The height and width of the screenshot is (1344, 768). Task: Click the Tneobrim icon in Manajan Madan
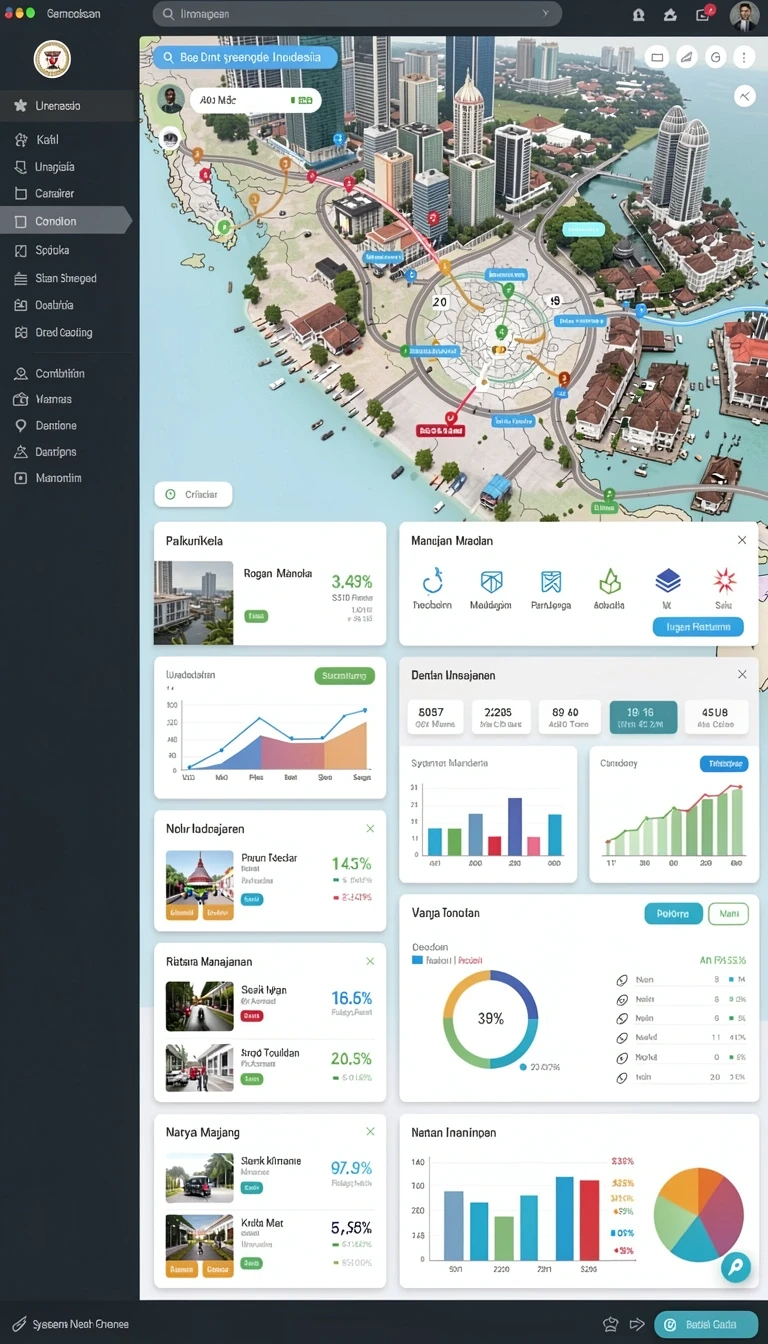(x=432, y=582)
